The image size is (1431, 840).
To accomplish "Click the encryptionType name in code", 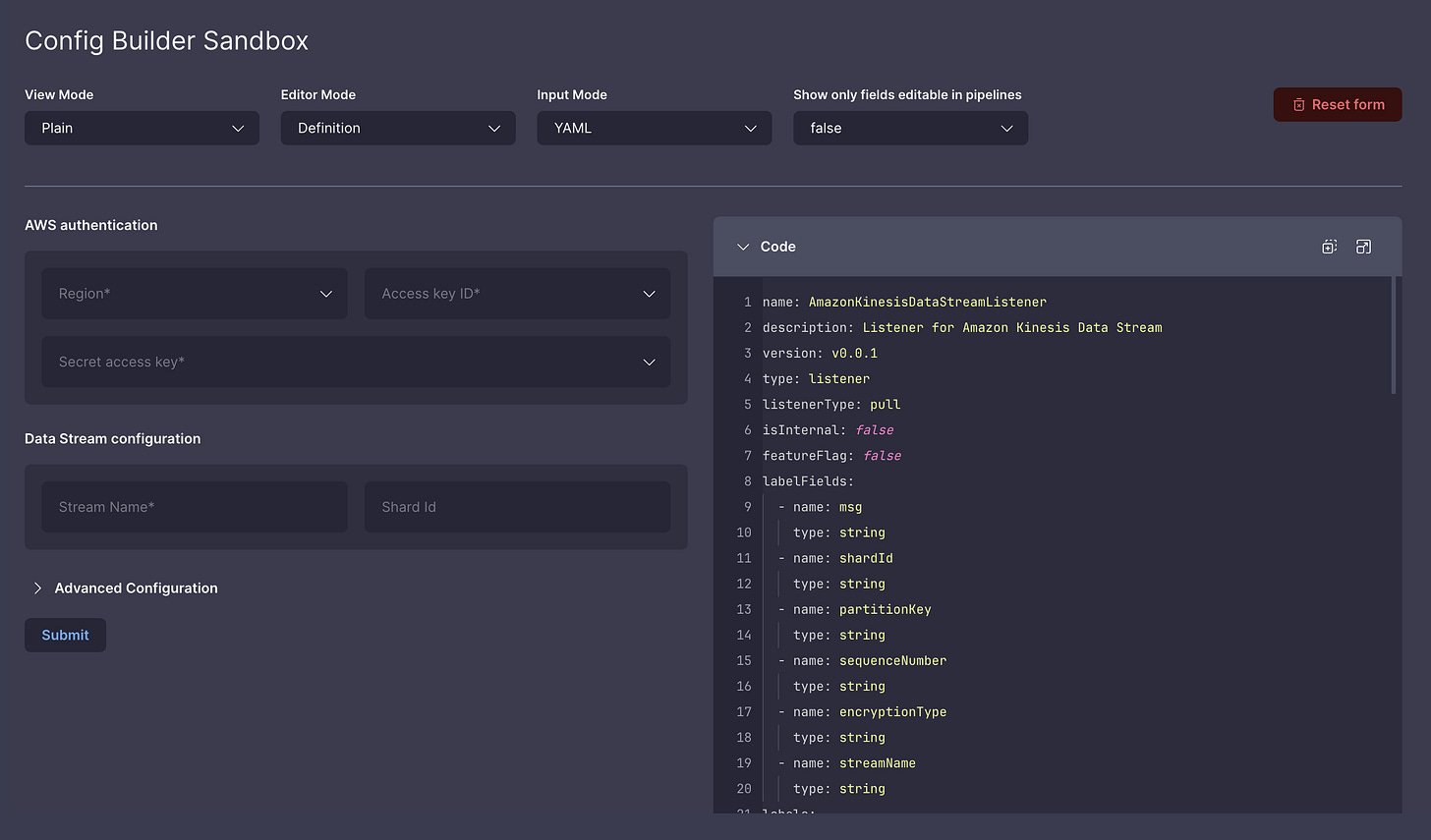I will click(892, 711).
